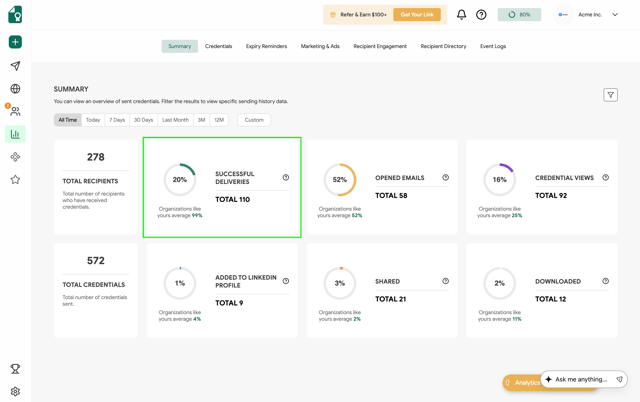Click the green plus create button in sidebar
This screenshot has height=402, width=640.
tap(15, 42)
